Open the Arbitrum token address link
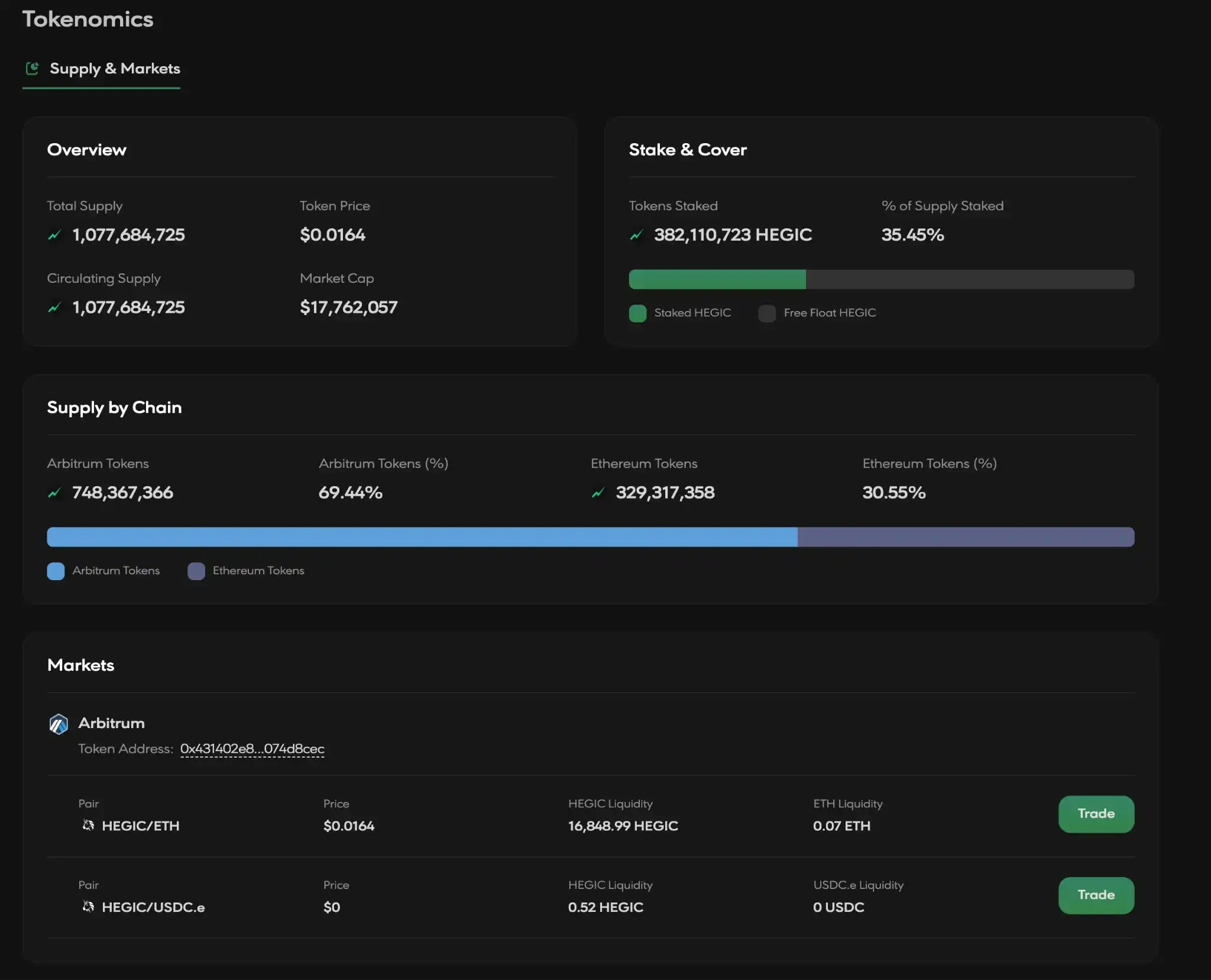 252,749
